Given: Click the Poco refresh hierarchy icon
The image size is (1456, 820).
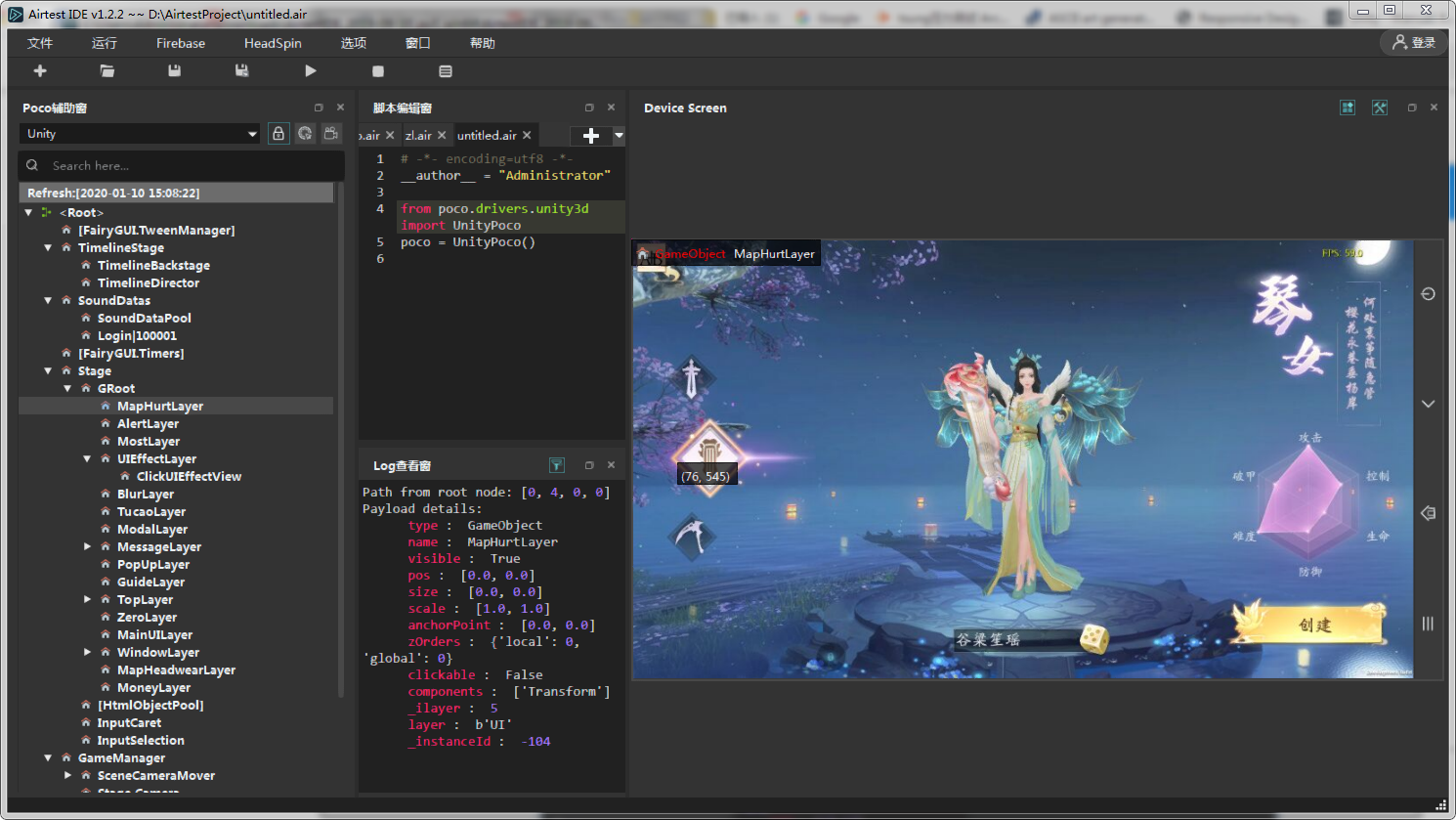Looking at the screenshot, I should click(x=305, y=134).
